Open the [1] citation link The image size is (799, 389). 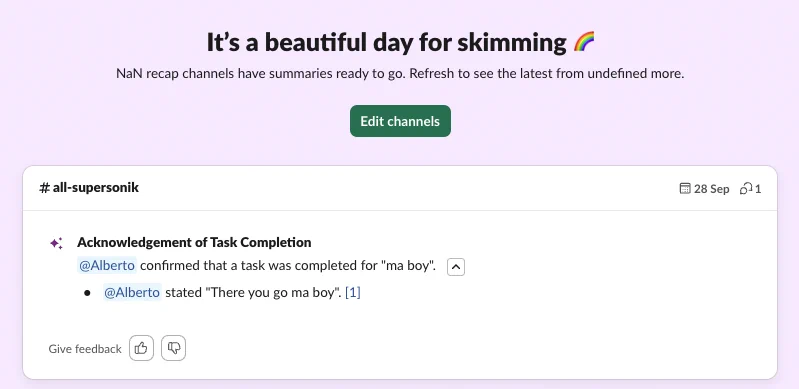[x=353, y=293]
